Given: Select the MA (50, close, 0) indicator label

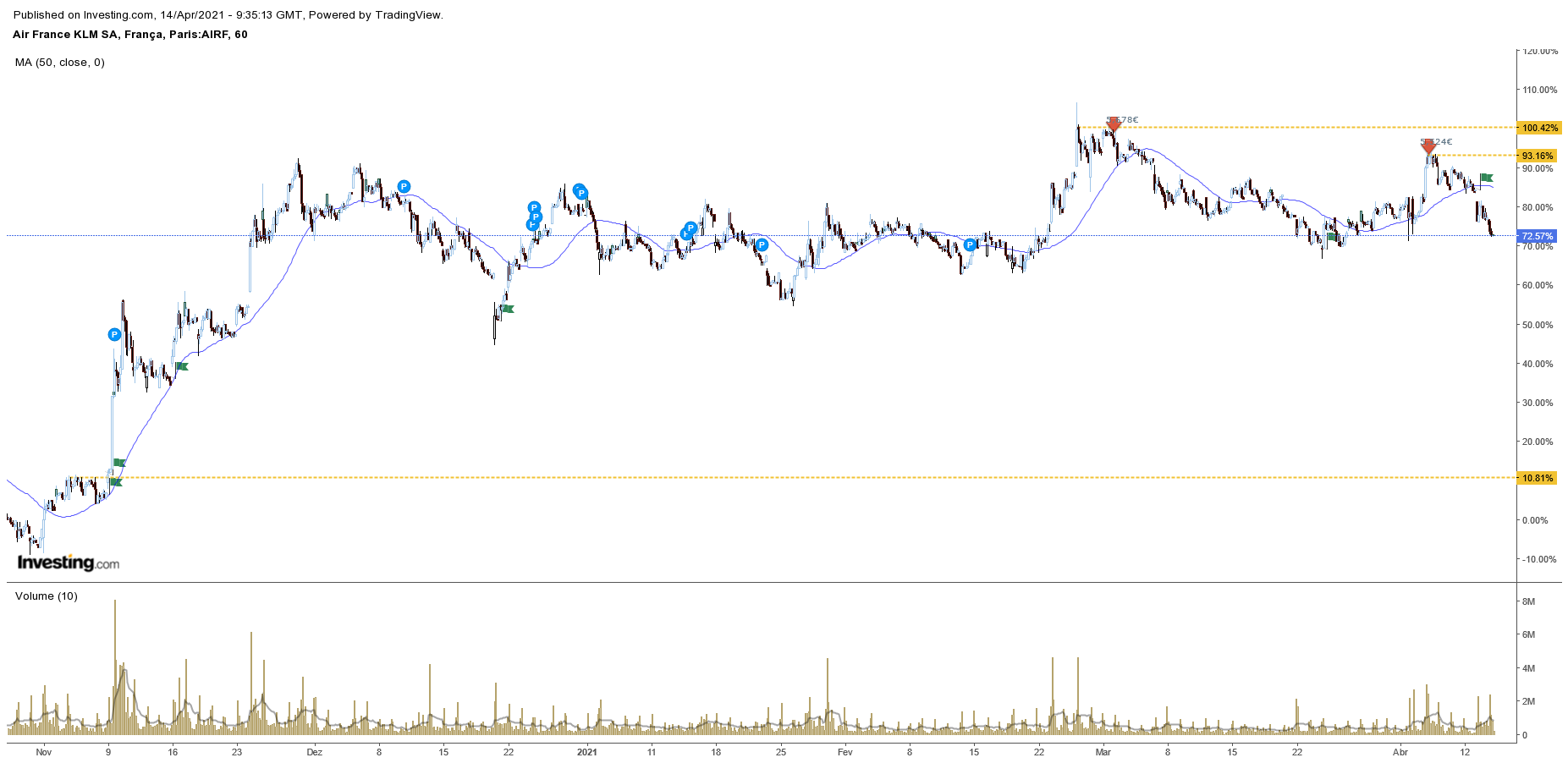Looking at the screenshot, I should [x=60, y=63].
